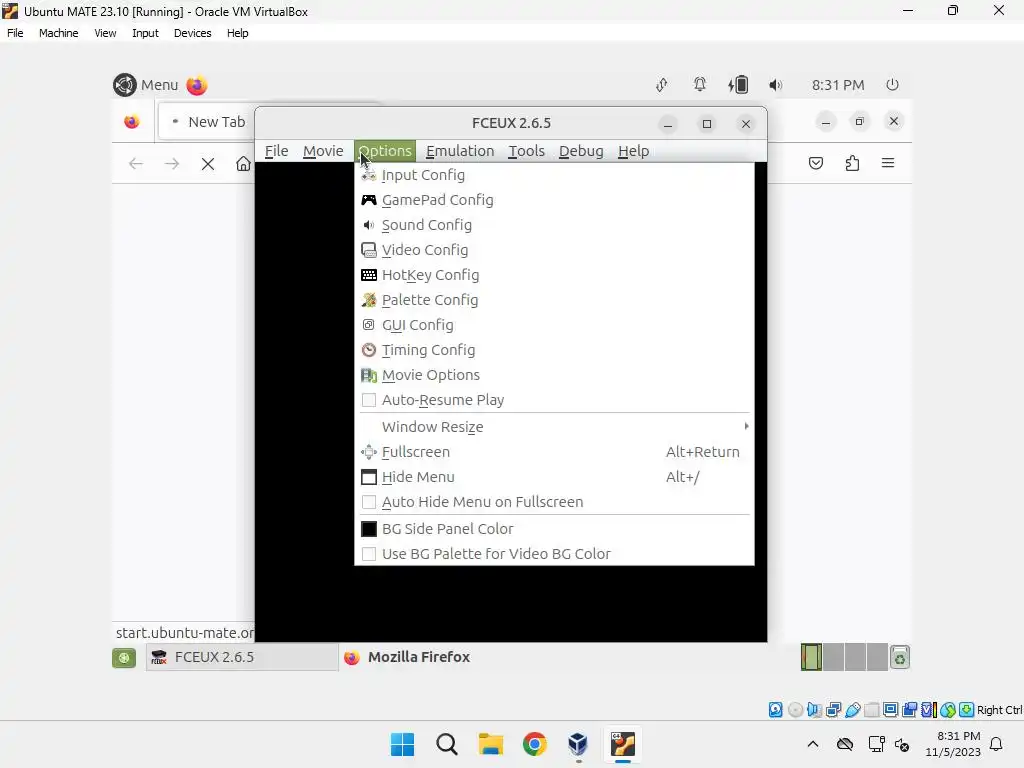Viewport: 1024px width, 768px height.
Task: Open VirtualBox View menu
Action: point(105,33)
